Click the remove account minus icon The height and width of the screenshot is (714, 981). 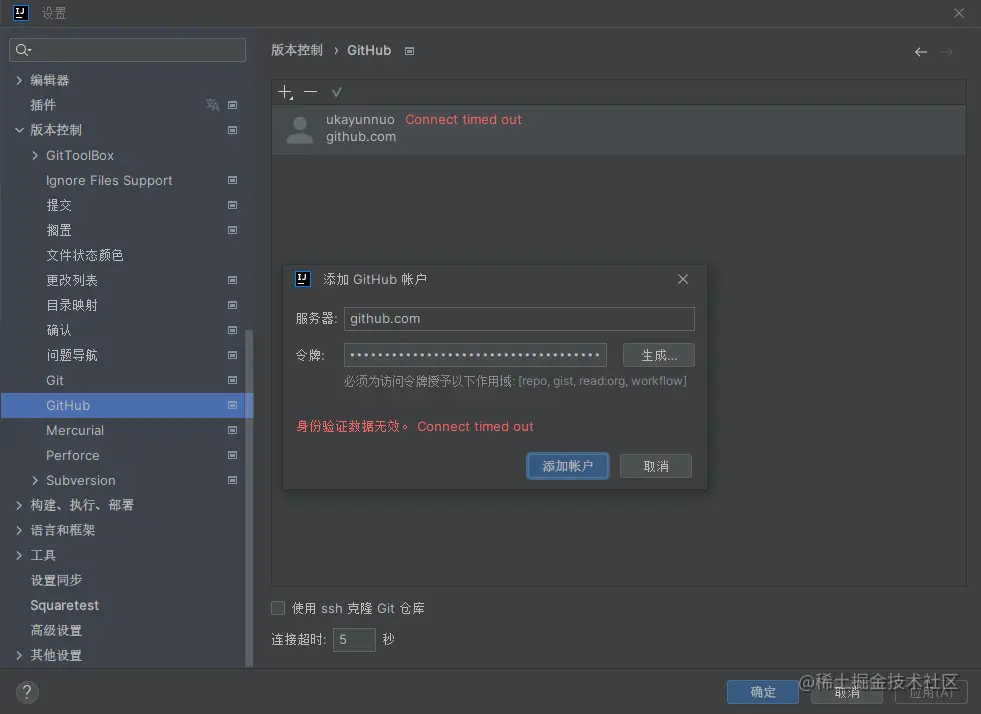coord(310,92)
